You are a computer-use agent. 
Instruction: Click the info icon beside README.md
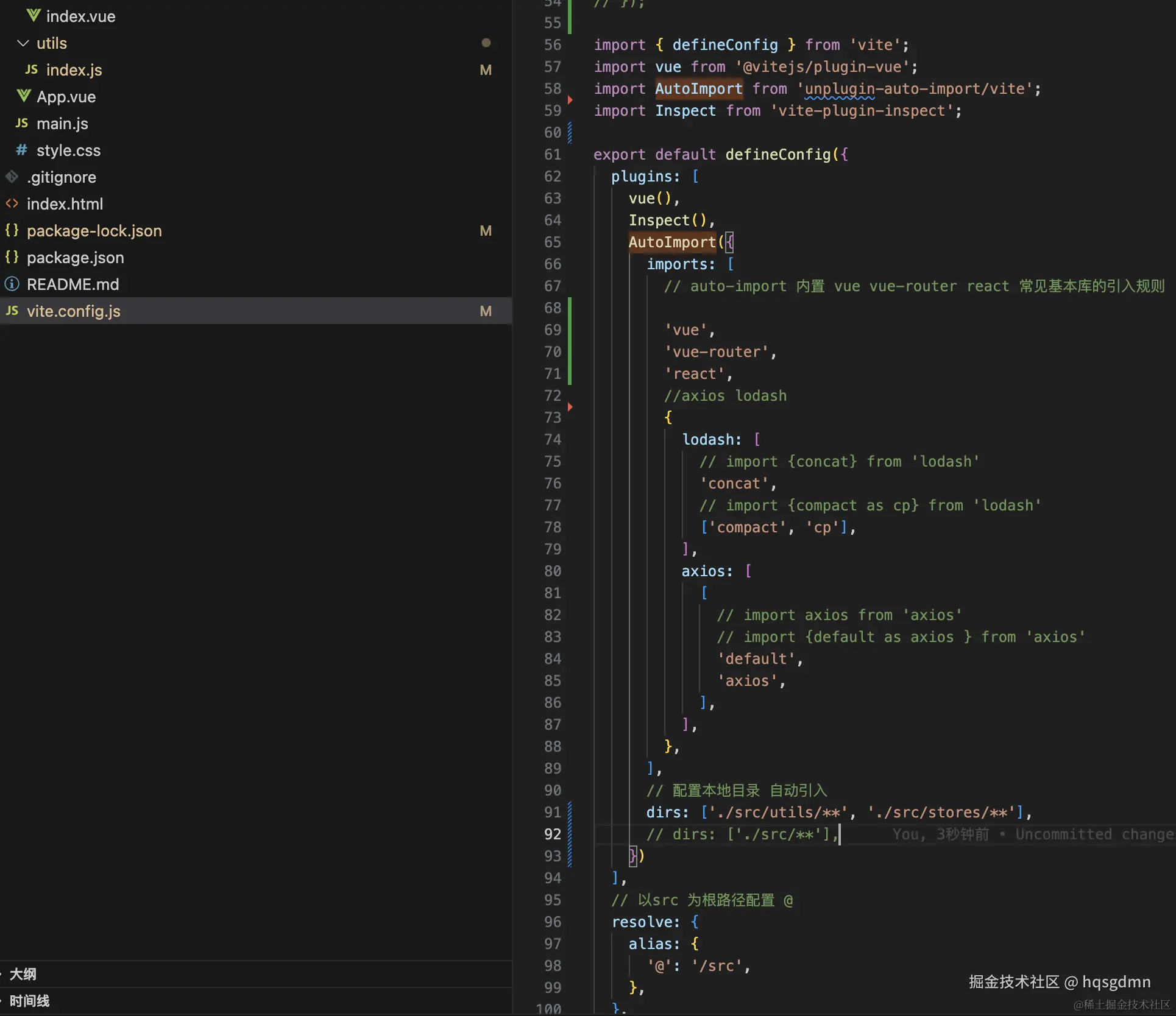12,284
